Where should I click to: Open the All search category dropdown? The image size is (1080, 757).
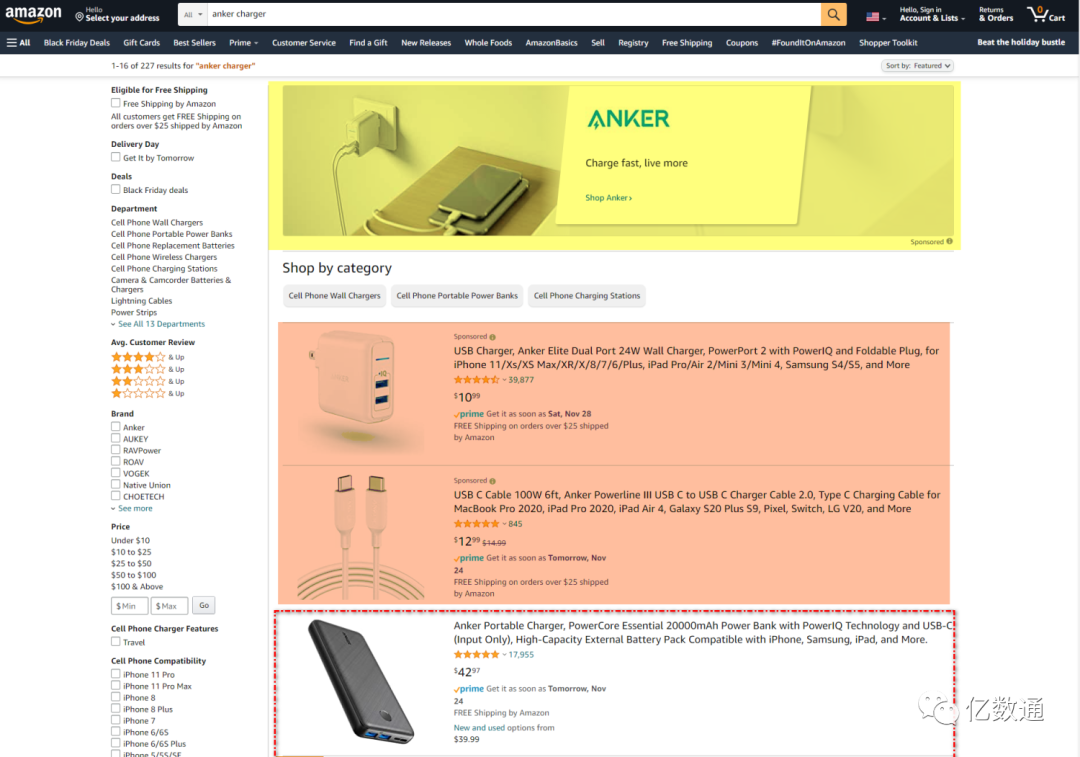click(x=193, y=14)
